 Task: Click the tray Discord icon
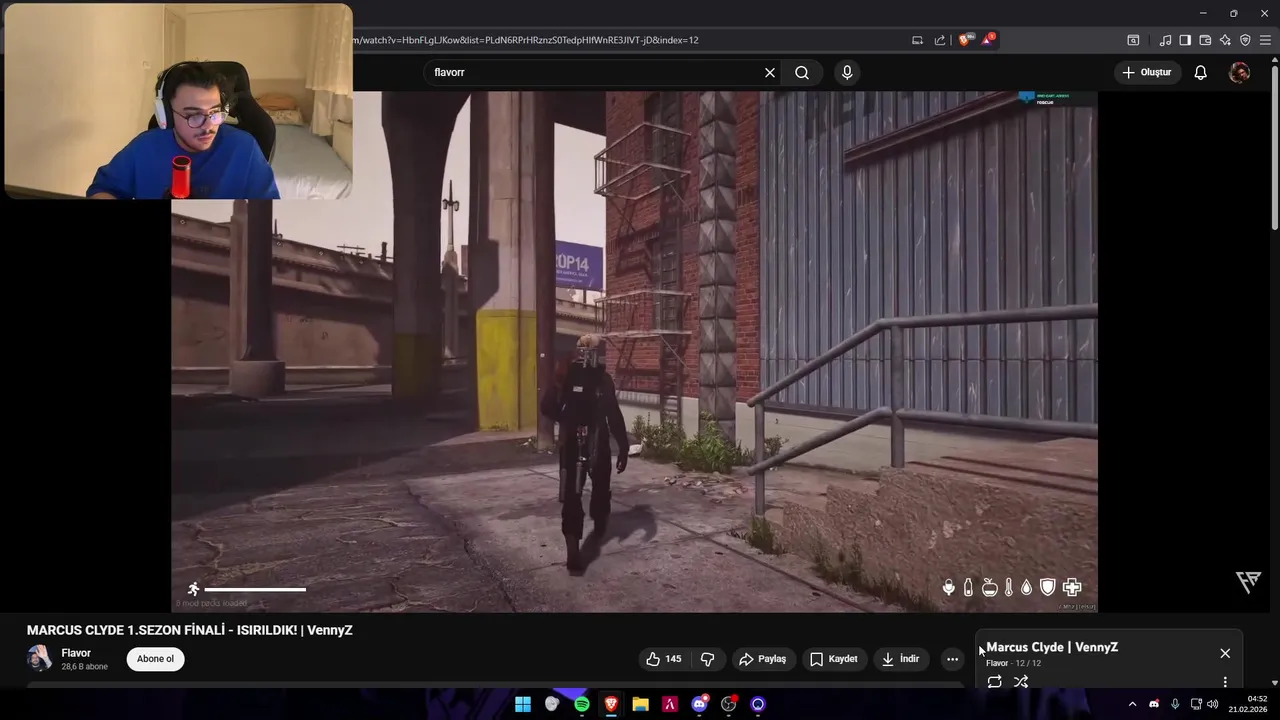tap(1154, 704)
